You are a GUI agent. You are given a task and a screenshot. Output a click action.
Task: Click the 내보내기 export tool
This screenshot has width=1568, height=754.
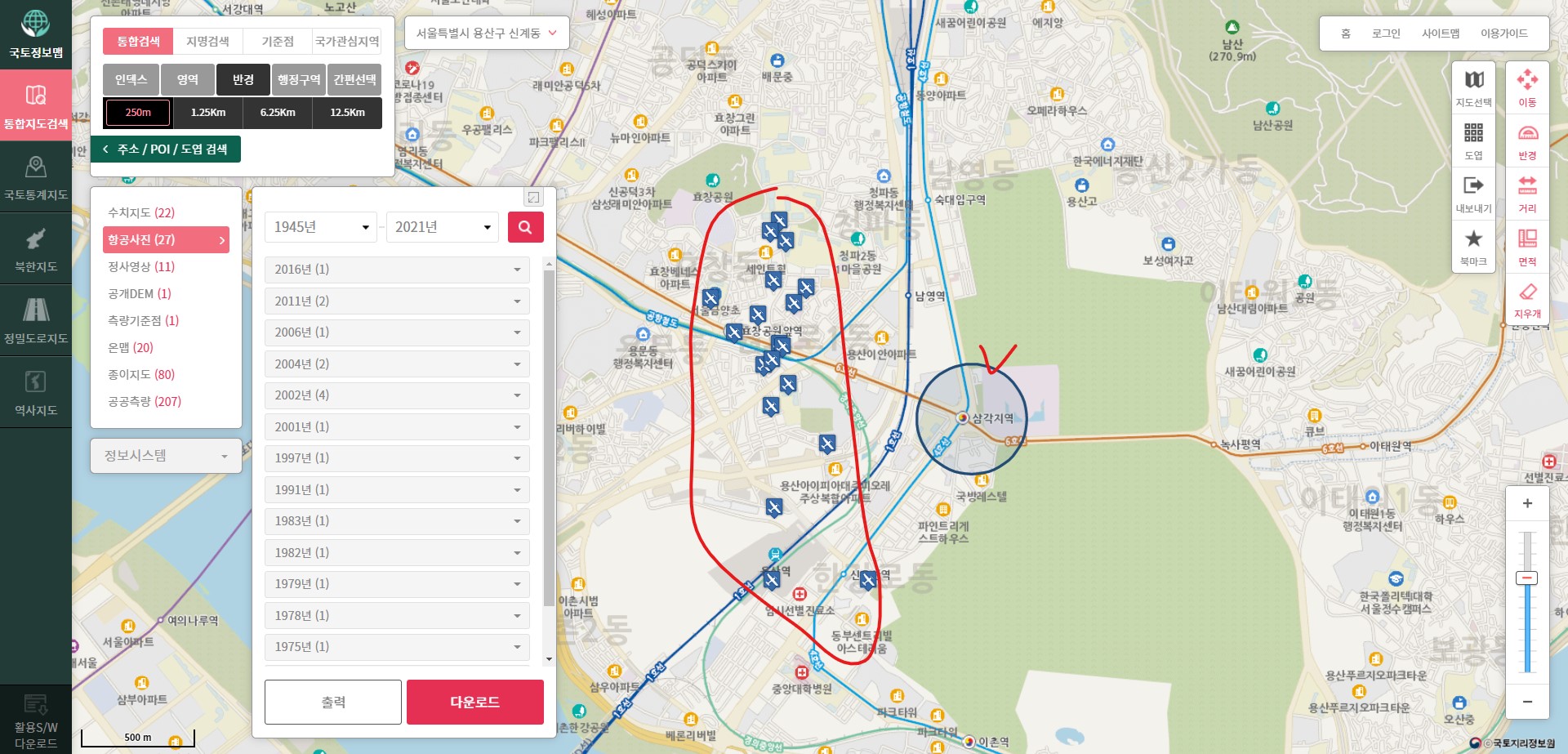(x=1473, y=194)
